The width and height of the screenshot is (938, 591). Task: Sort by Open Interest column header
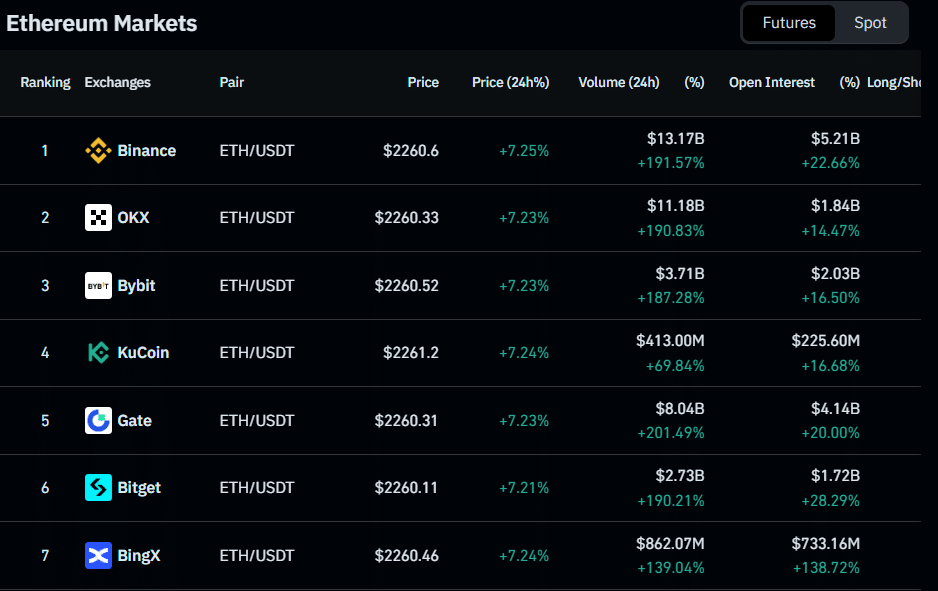click(x=771, y=83)
